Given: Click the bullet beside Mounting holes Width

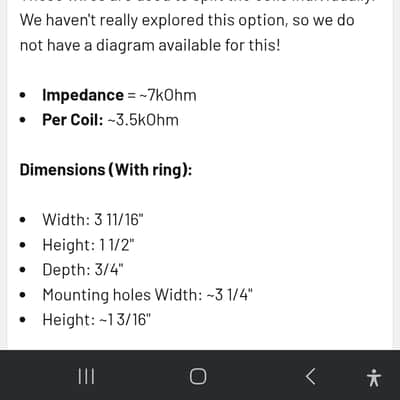Looking at the screenshot, I should click(x=23, y=295).
